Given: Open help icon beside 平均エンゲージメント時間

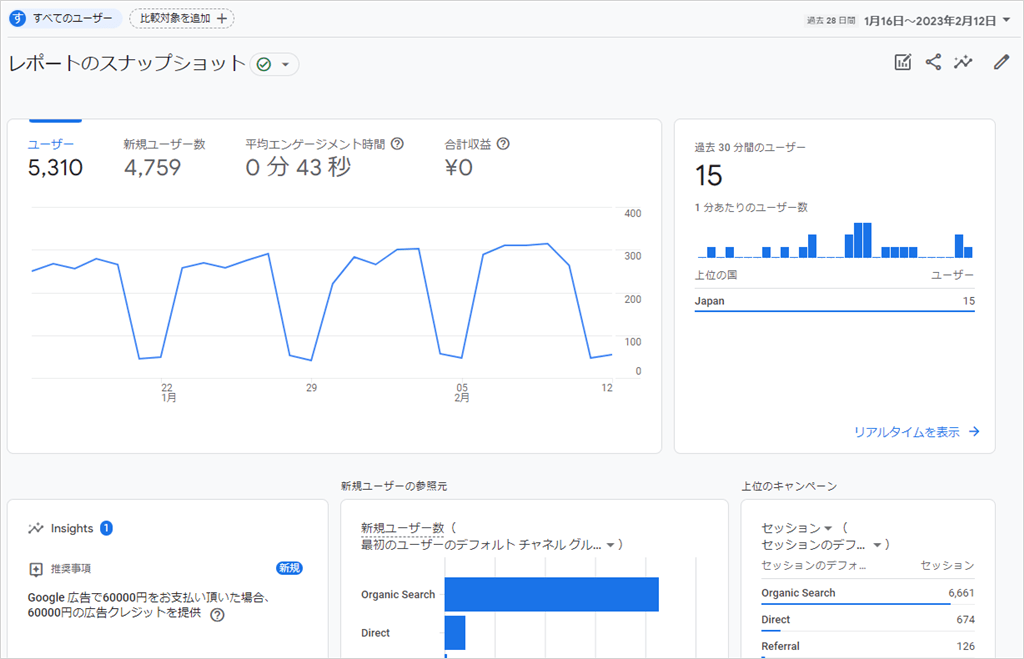Looking at the screenshot, I should (x=397, y=144).
